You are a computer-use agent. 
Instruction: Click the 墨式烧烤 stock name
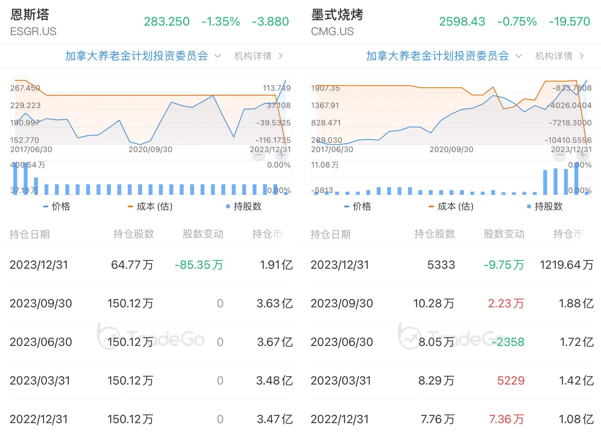click(337, 15)
